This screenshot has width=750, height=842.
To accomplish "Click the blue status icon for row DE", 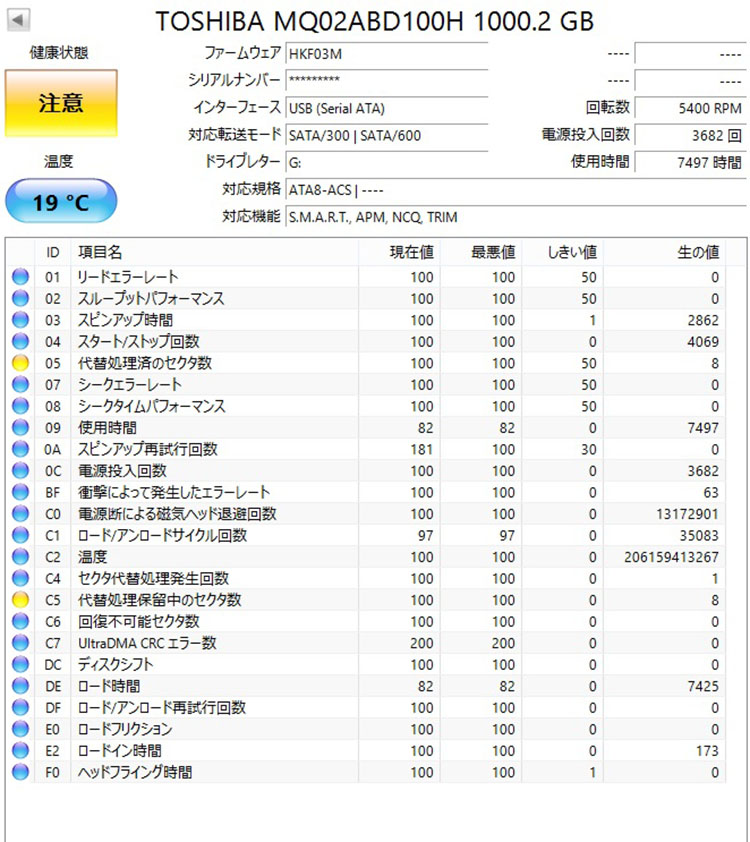I will 20,686.
